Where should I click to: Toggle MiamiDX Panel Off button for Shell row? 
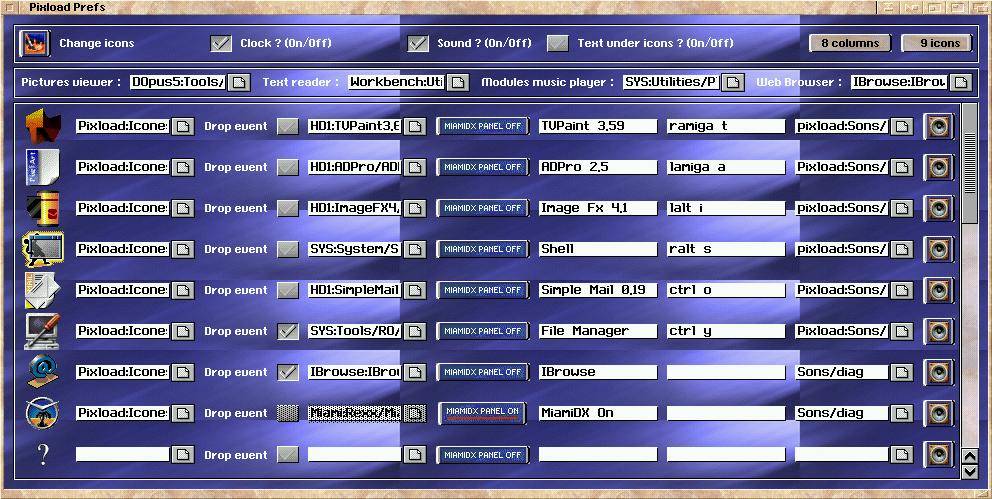point(483,249)
